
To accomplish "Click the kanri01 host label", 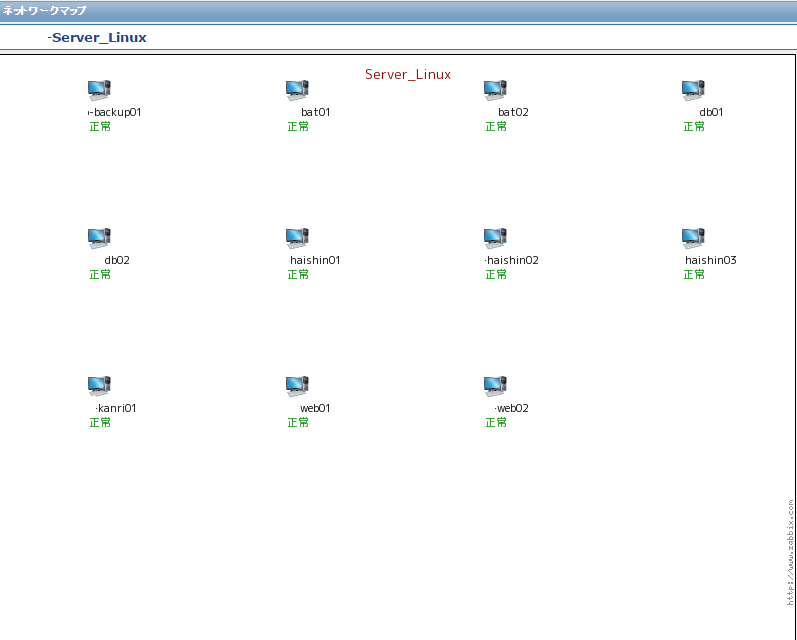I will pyautogui.click(x=116, y=408).
